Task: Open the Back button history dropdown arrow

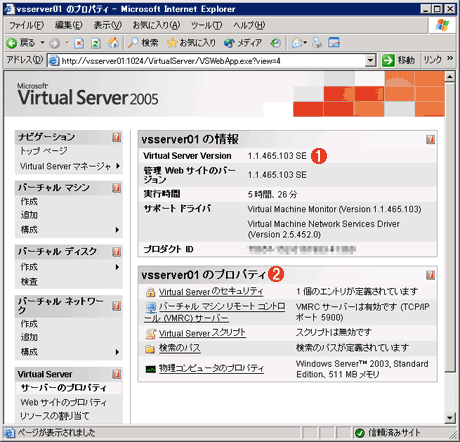Action: click(42, 43)
